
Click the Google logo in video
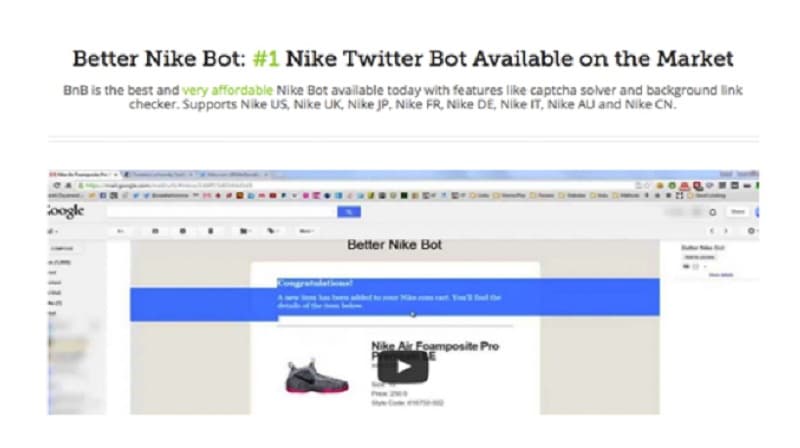click(x=65, y=211)
